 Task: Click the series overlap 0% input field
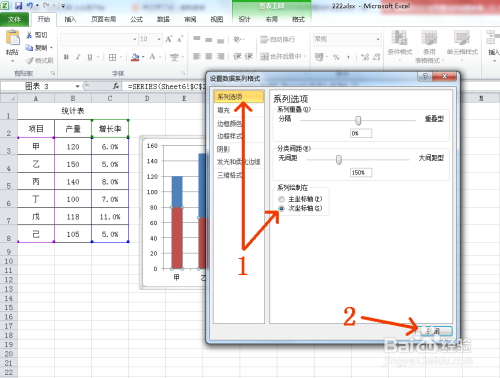[361, 133]
